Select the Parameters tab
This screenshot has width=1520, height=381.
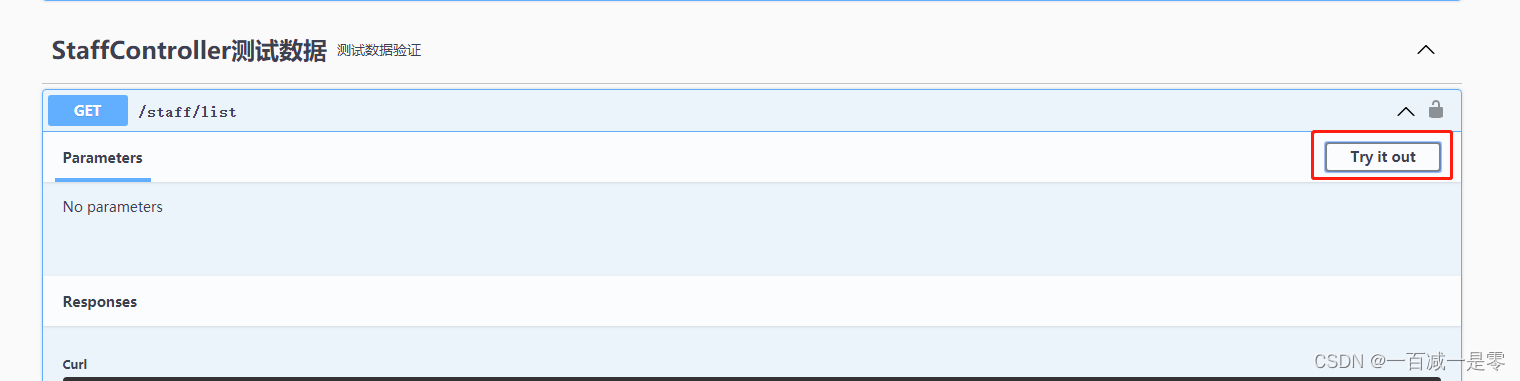point(103,158)
